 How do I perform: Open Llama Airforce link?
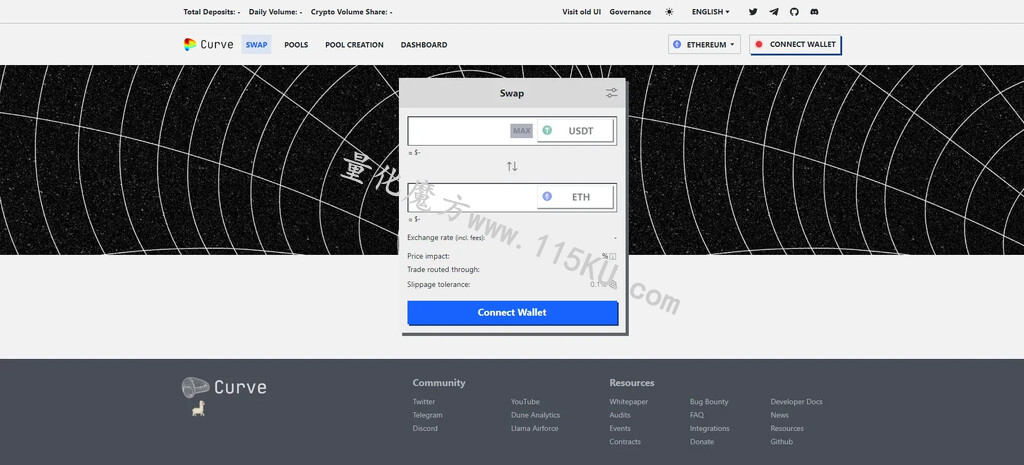[x=534, y=428]
